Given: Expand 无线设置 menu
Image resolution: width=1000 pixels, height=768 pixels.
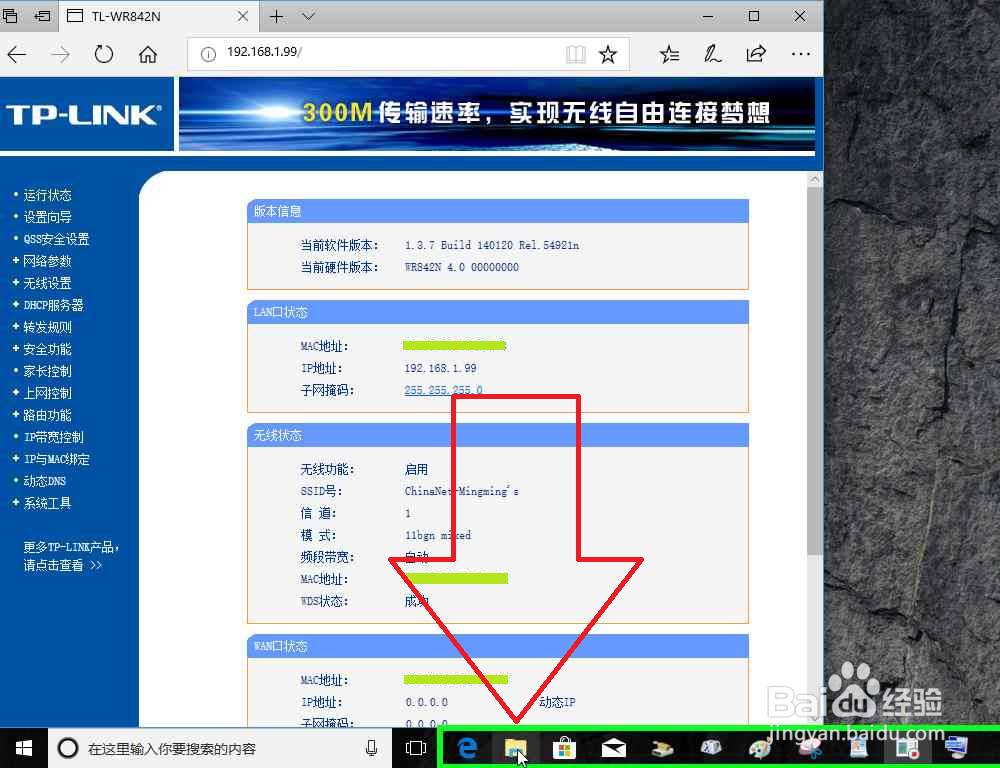Looking at the screenshot, I should coord(47,283).
